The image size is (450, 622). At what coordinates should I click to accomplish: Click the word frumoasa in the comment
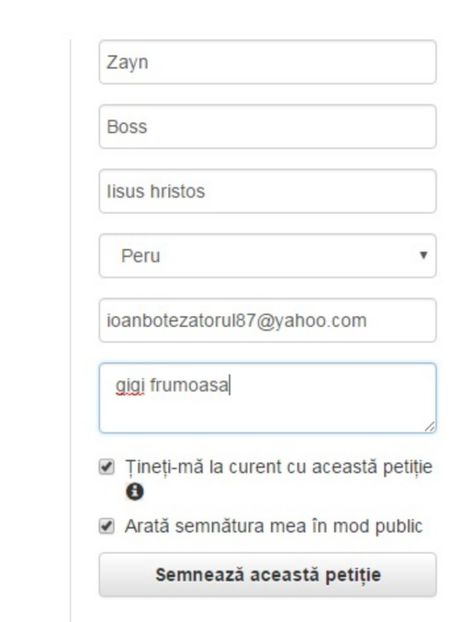pos(189,385)
